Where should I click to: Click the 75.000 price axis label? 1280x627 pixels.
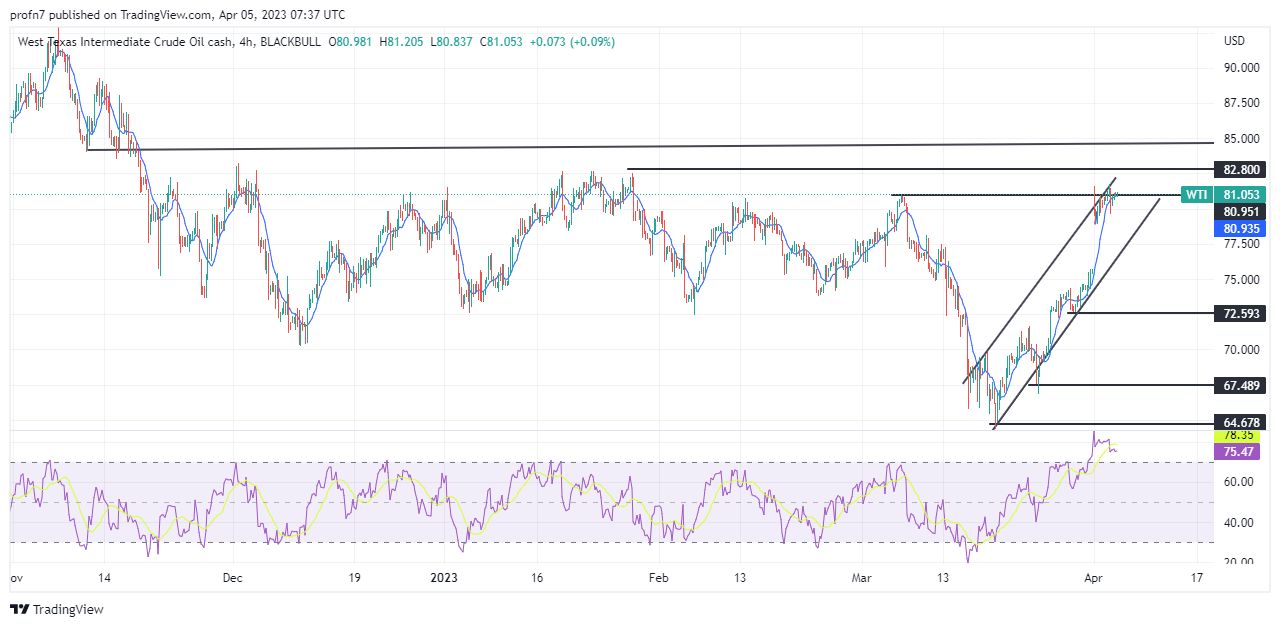[x=1241, y=280]
